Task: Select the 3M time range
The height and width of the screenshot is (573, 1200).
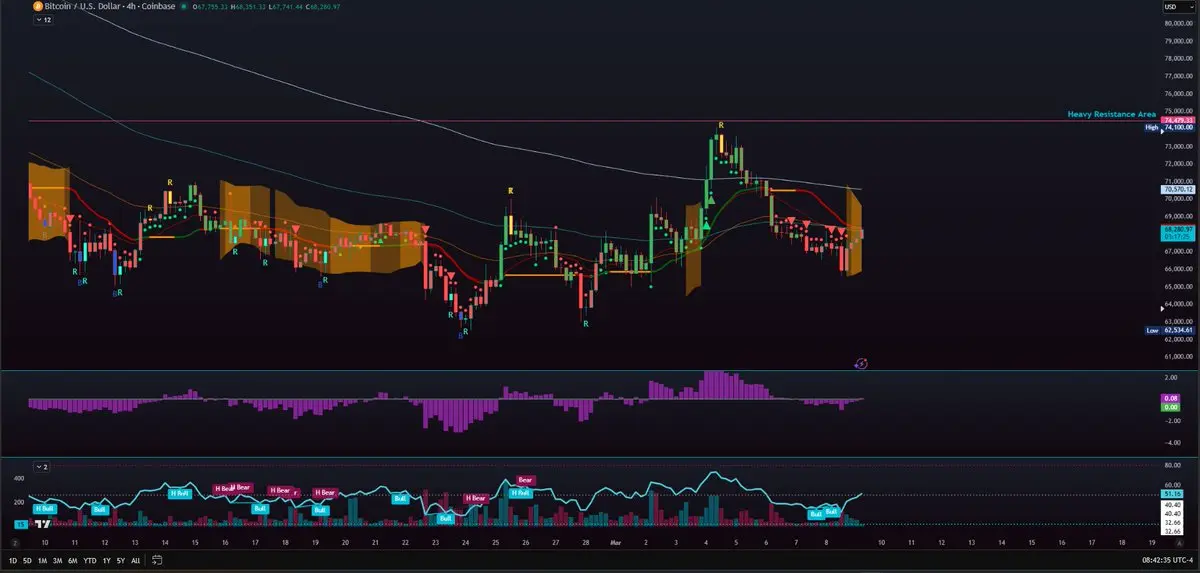Action: (58, 561)
